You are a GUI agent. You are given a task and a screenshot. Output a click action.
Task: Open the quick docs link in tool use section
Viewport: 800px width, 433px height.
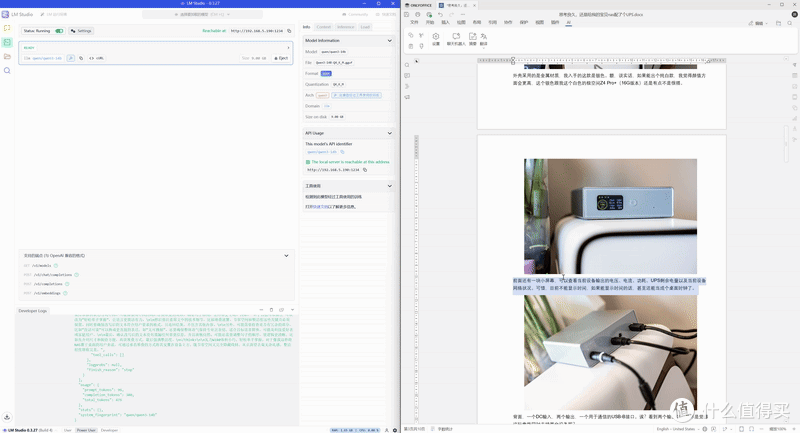320,207
